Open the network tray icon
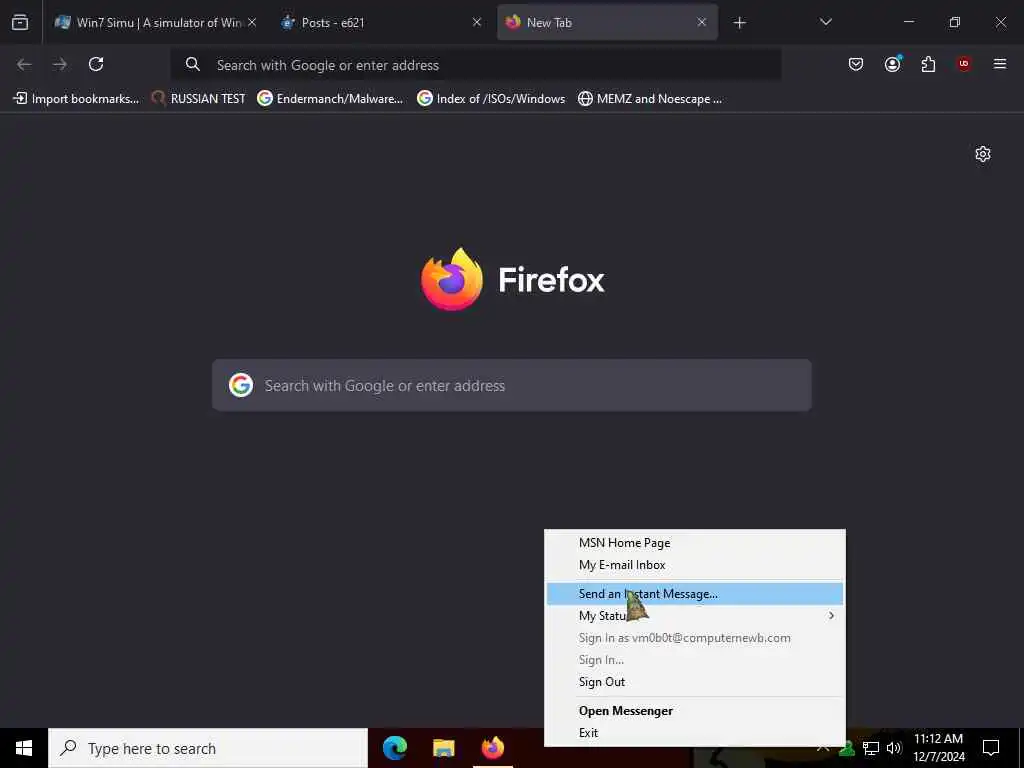Image resolution: width=1024 pixels, height=768 pixels. (871, 748)
